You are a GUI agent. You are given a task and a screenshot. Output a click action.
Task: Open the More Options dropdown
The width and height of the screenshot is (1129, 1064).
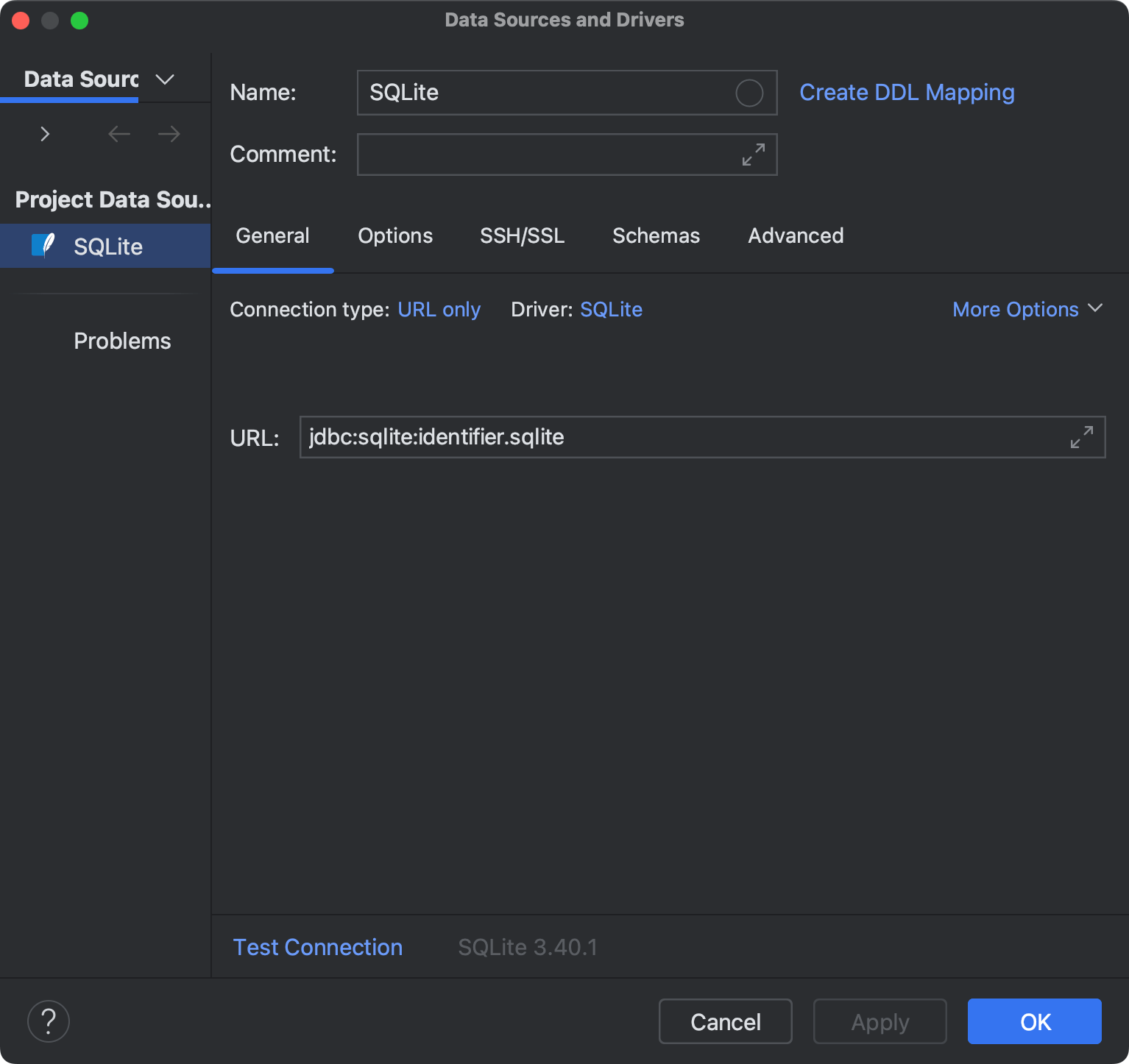click(1027, 309)
